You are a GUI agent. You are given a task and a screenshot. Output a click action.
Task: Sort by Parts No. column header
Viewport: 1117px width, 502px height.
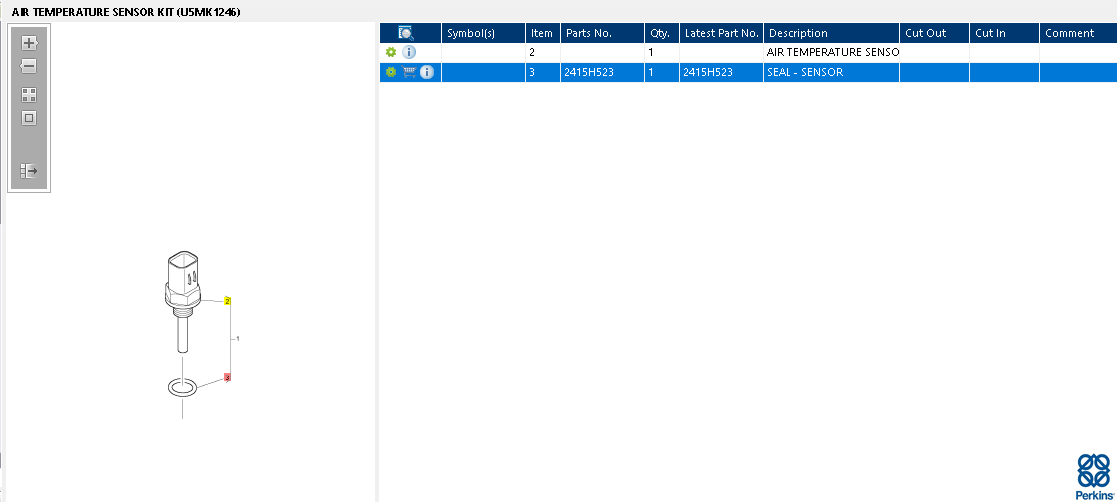(602, 33)
